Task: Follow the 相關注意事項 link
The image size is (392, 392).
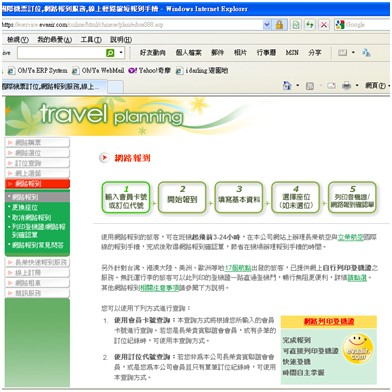Action: (x=160, y=288)
